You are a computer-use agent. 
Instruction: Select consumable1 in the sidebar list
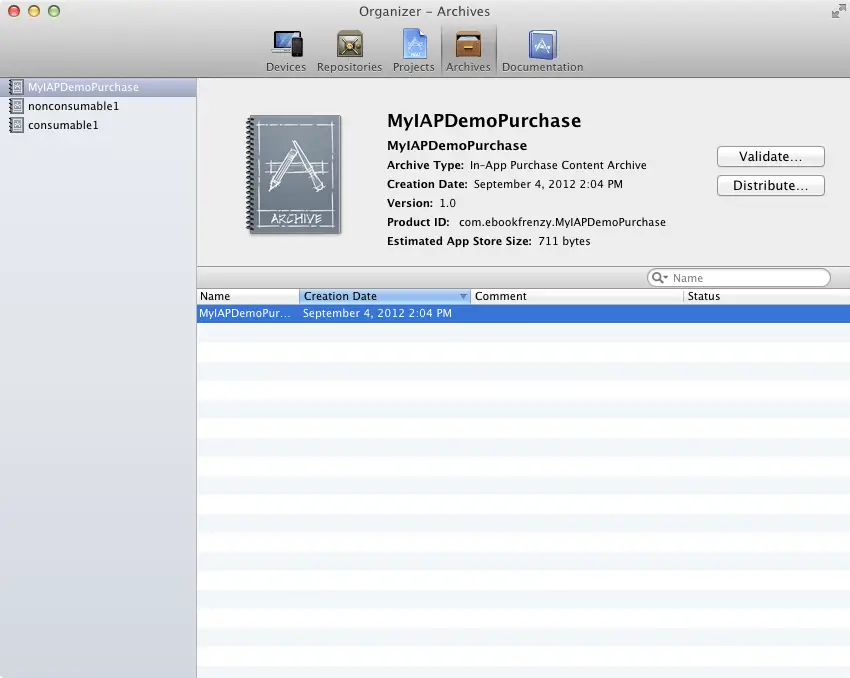click(63, 125)
